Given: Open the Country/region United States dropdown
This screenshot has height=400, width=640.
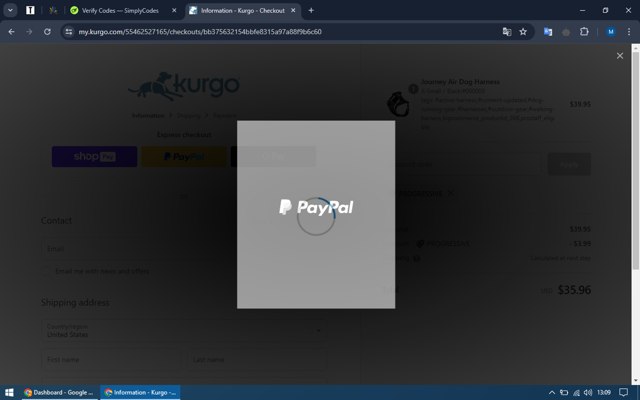Looking at the screenshot, I should click(x=184, y=330).
